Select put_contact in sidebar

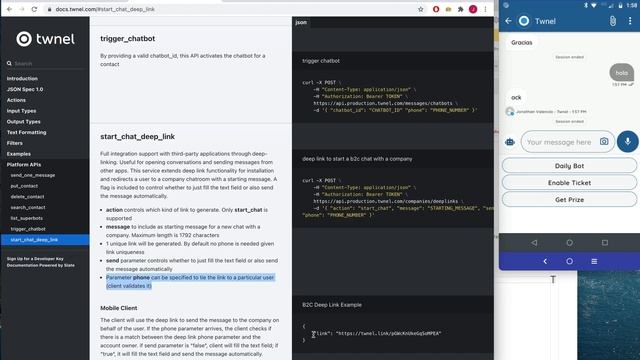pos(24,186)
